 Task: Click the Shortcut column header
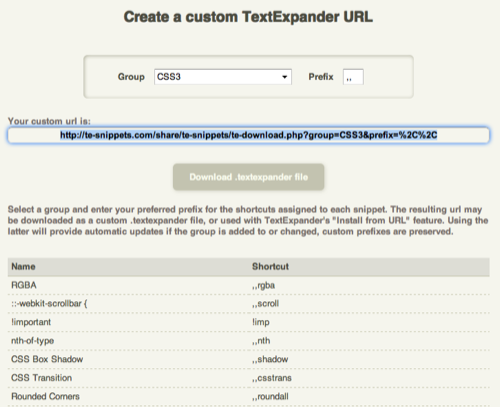point(270,266)
